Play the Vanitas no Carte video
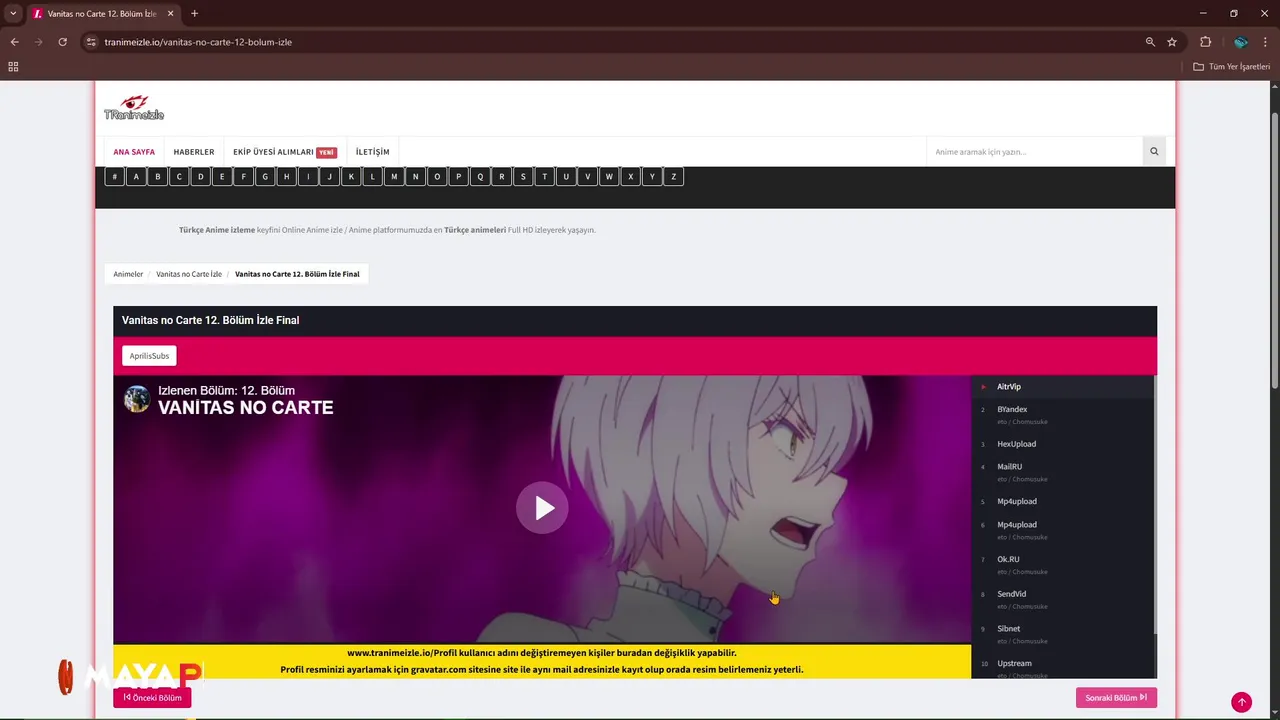The image size is (1280, 720). [x=542, y=508]
